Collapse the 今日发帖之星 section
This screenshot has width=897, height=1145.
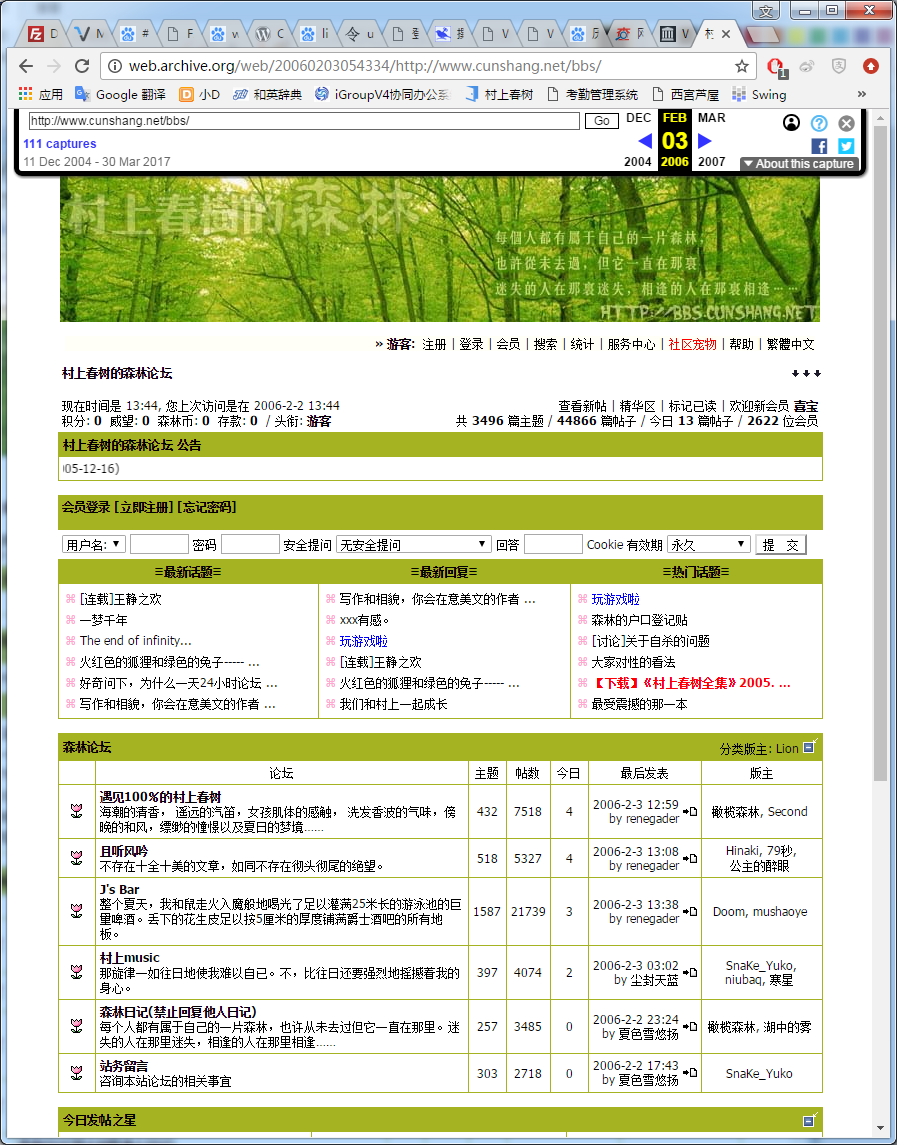coord(810,1119)
